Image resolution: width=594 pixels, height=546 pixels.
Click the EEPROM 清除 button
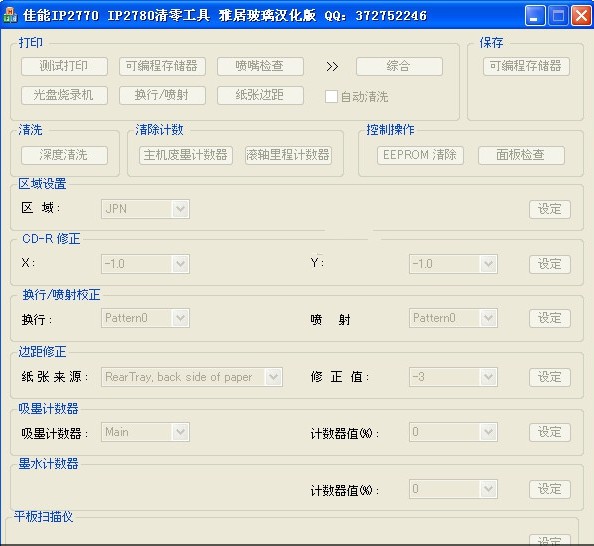tap(420, 155)
